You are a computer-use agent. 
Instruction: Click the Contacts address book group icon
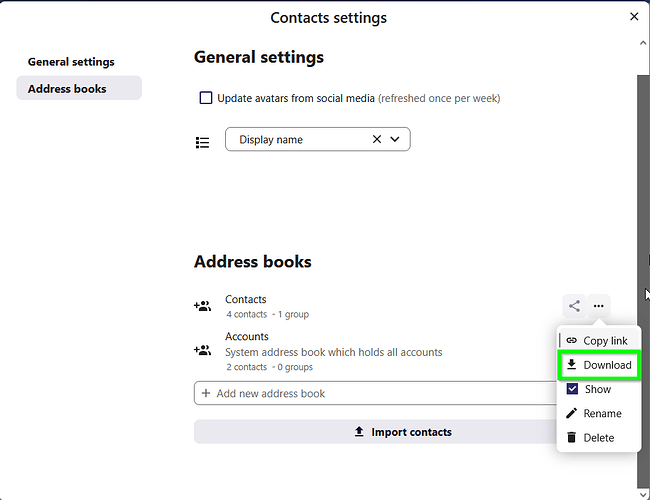coord(203,306)
